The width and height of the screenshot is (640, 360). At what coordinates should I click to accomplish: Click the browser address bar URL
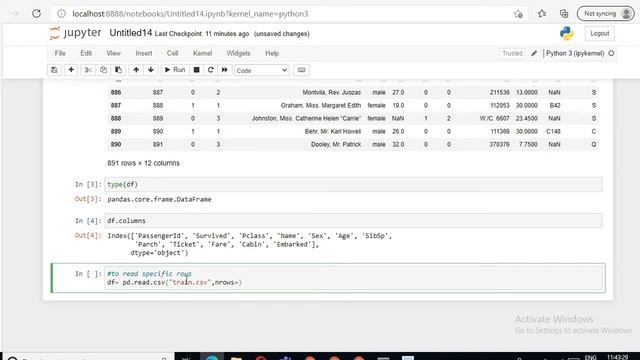(190, 14)
